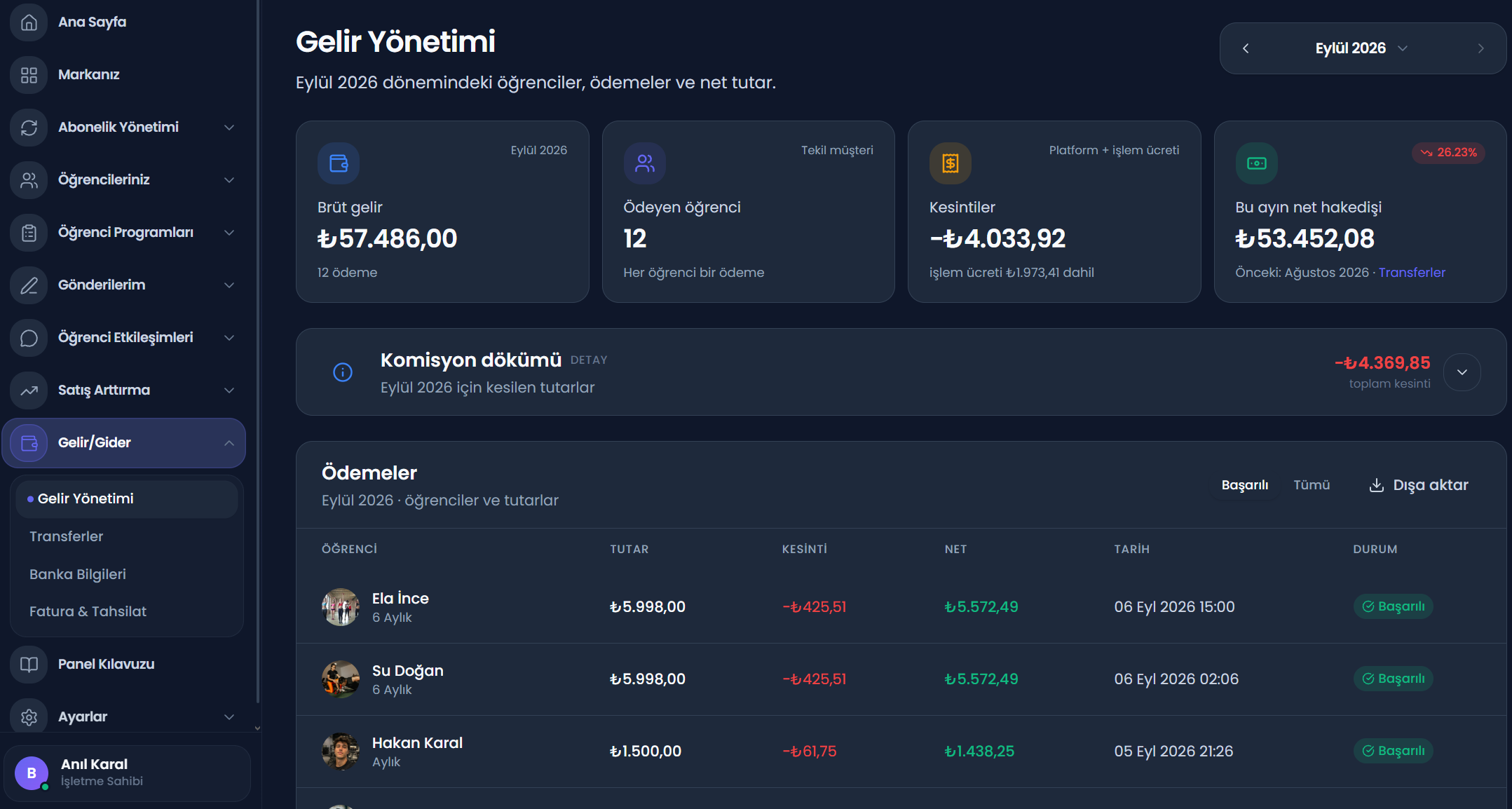This screenshot has width=1512, height=809.
Task: Click the Ayarlar gear icon
Action: 29,717
